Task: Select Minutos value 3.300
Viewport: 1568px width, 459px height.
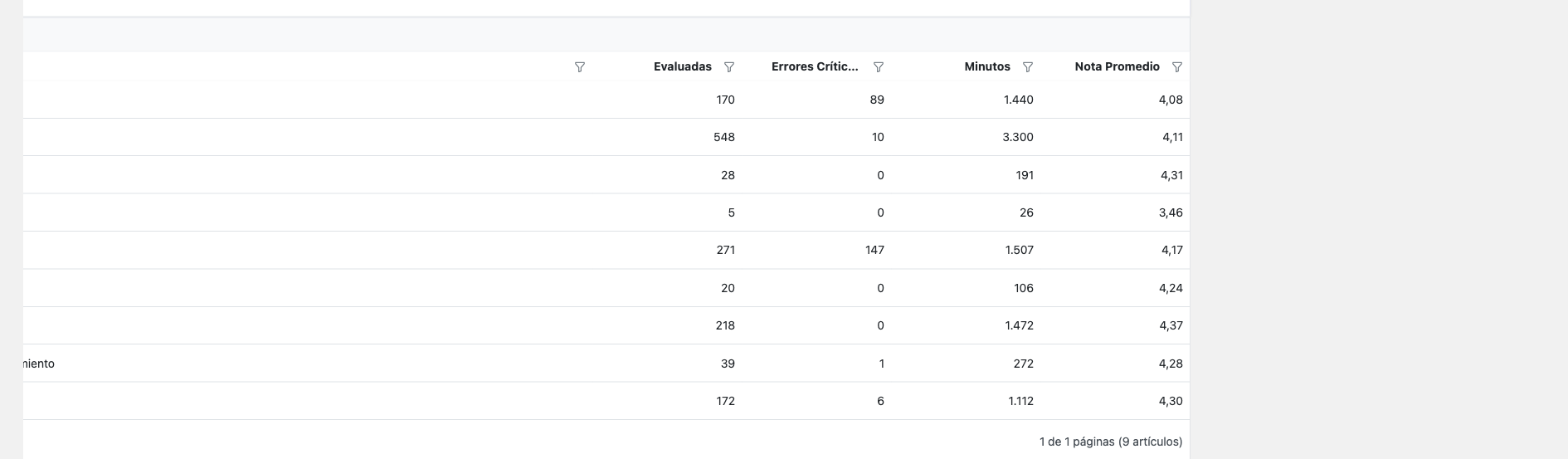Action: (1018, 137)
